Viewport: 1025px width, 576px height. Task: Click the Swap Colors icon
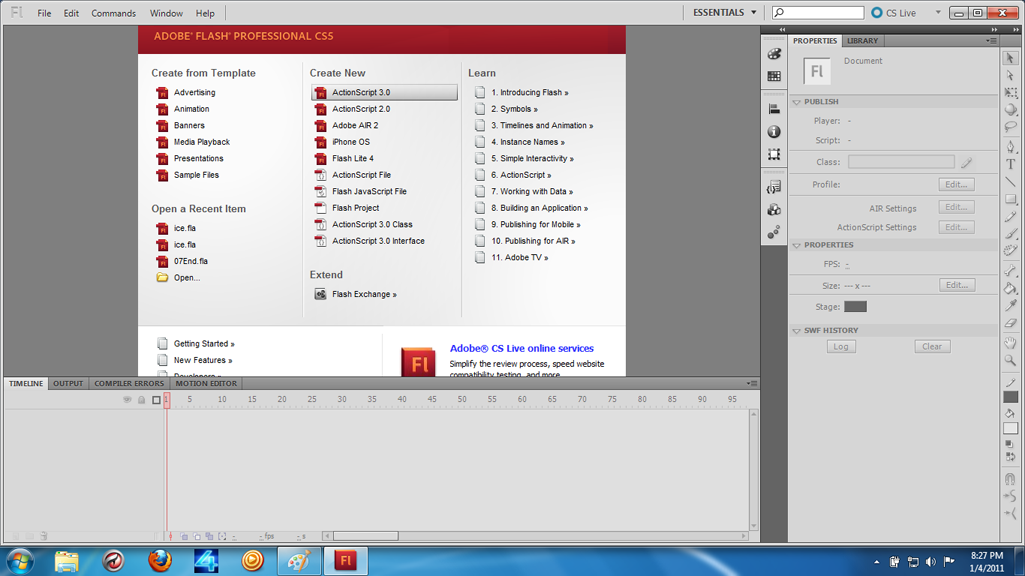(1011, 457)
